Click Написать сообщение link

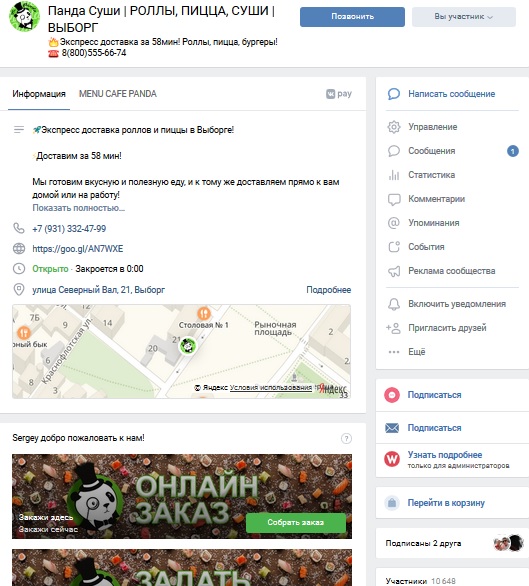452,94
